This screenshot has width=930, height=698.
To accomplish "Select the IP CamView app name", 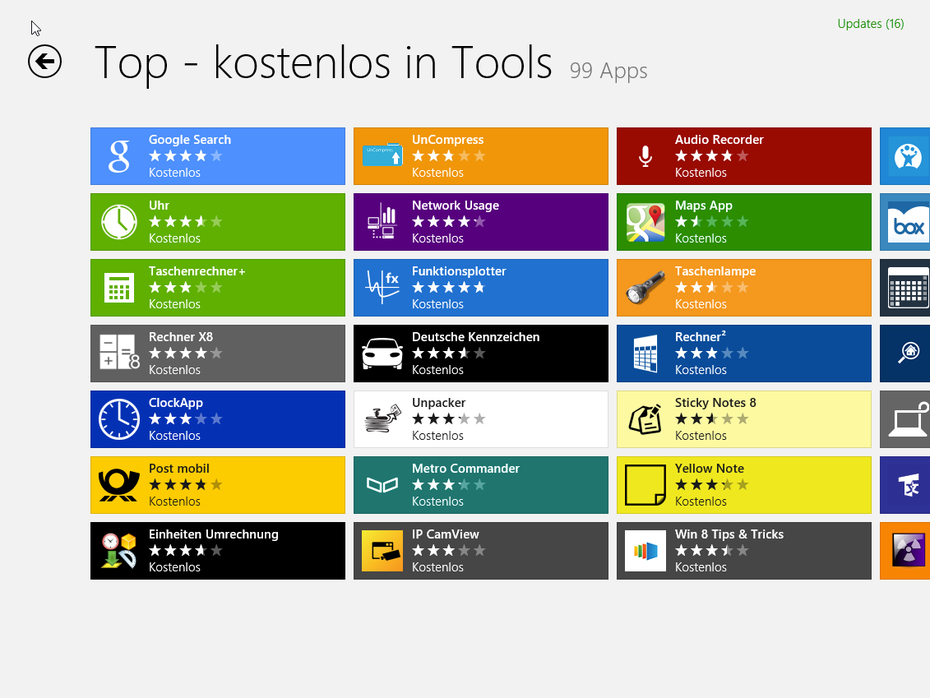I will tap(445, 534).
